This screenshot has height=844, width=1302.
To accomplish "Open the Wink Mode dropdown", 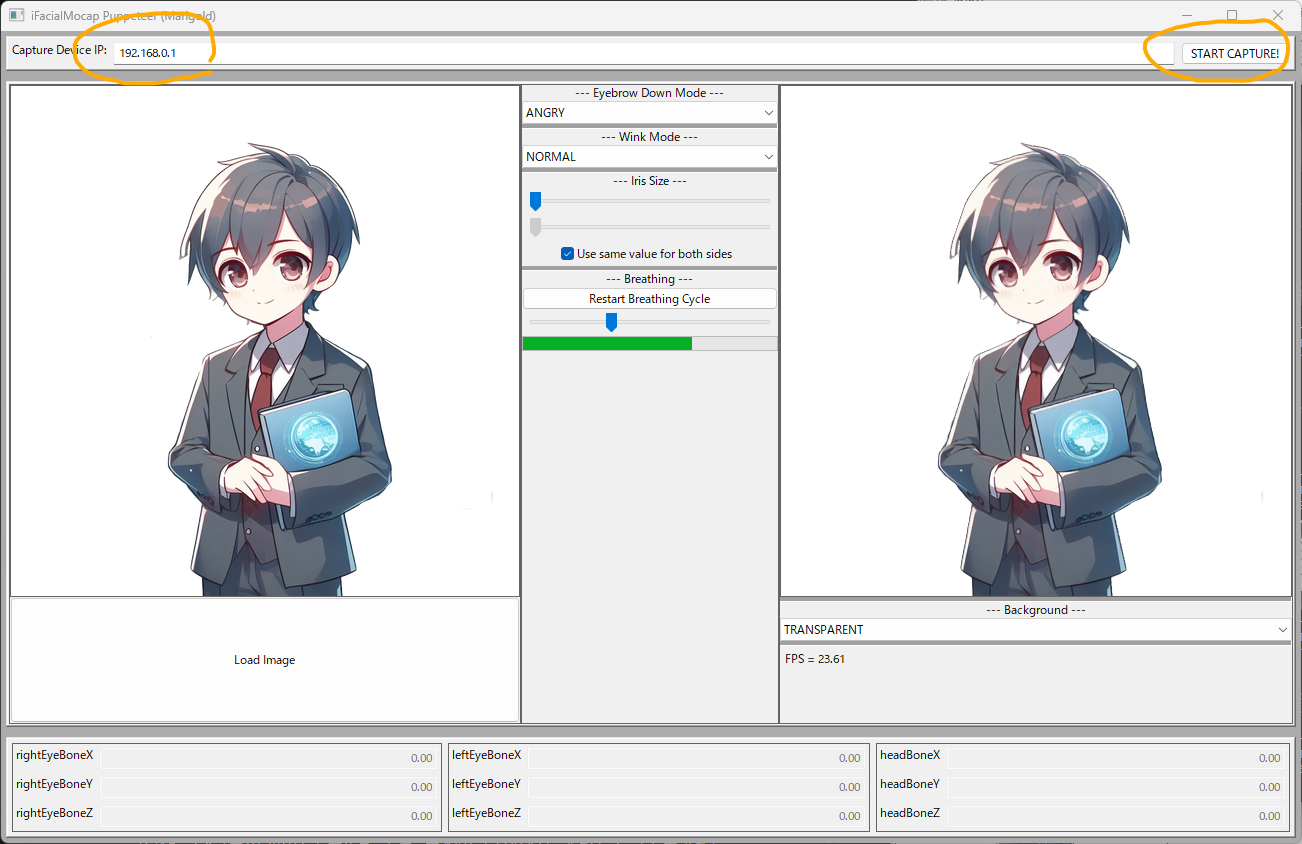I will [648, 156].
